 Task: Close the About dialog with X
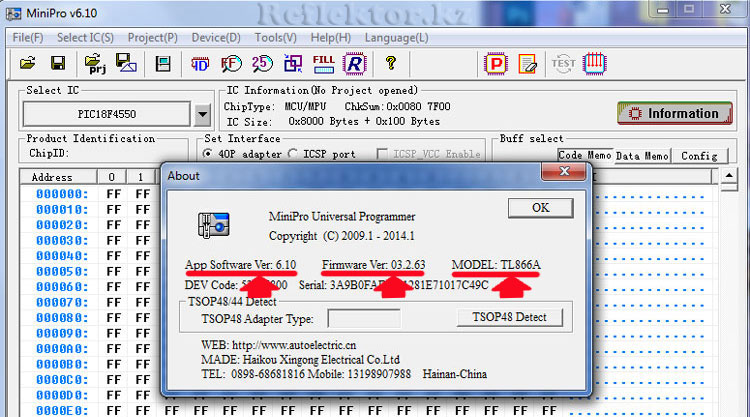pos(564,171)
